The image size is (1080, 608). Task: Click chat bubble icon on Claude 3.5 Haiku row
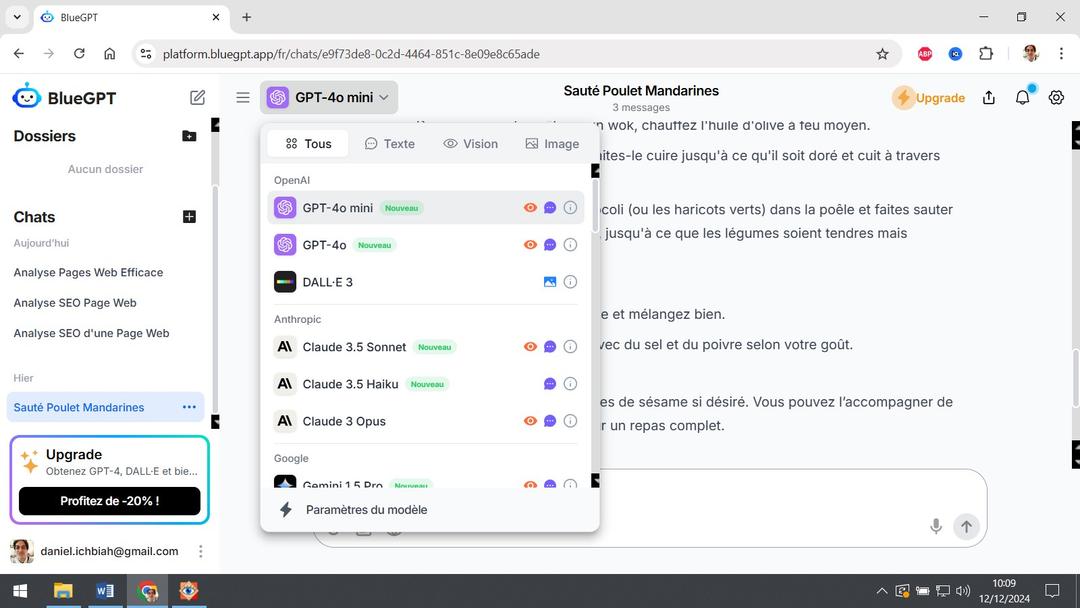550,384
